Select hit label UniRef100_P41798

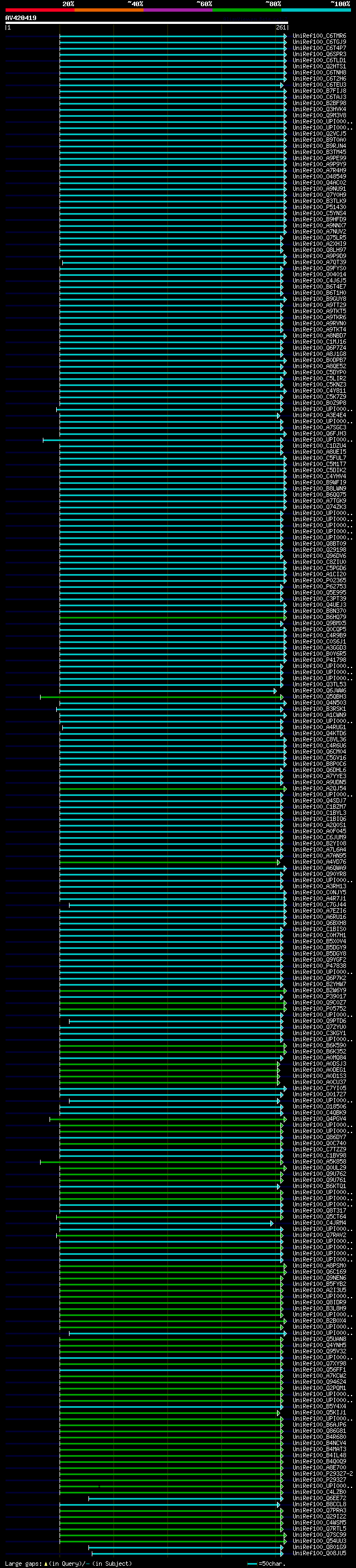319,660
